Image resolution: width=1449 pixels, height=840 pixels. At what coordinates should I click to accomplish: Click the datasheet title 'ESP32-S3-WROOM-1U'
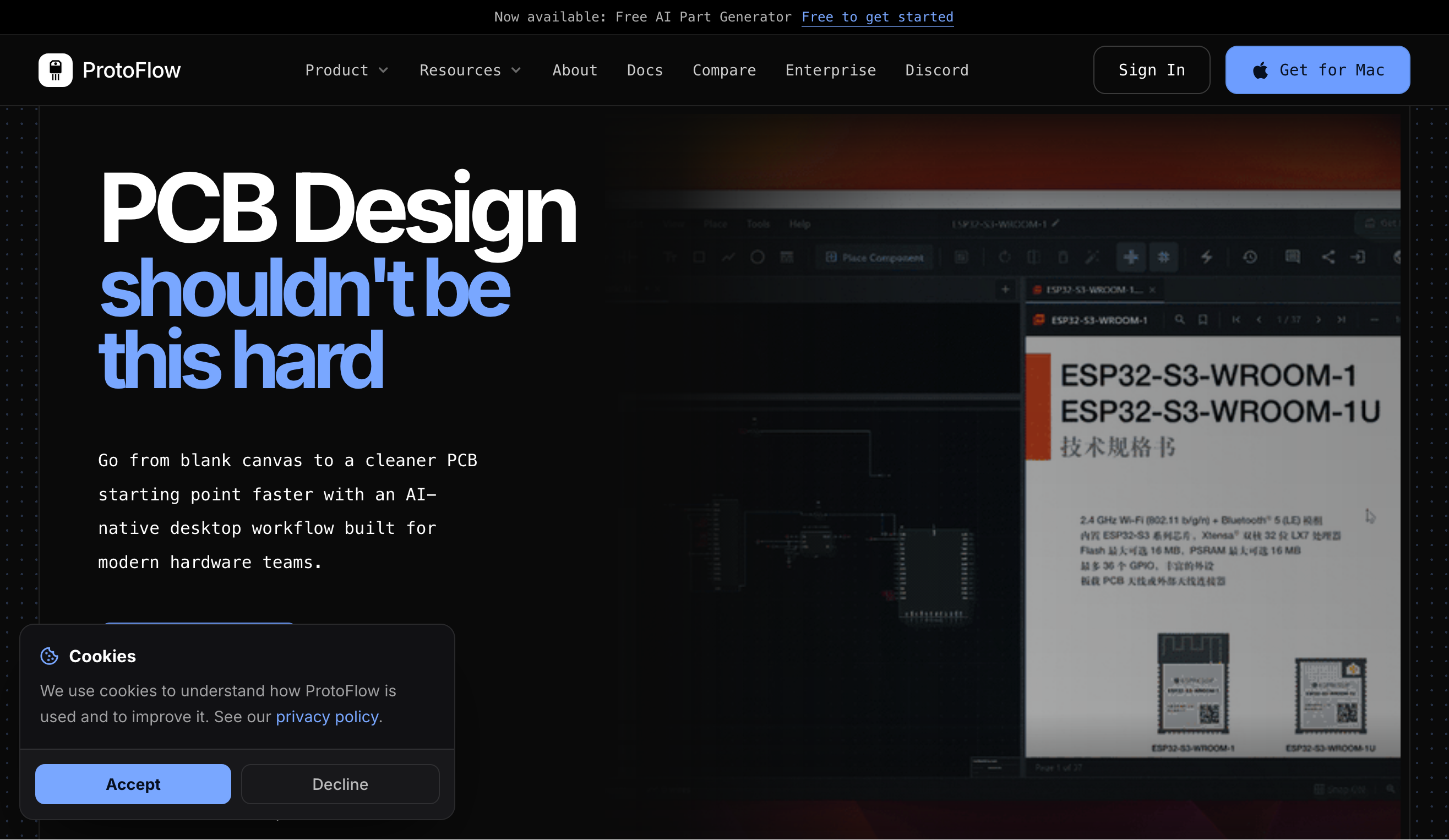tap(1219, 412)
